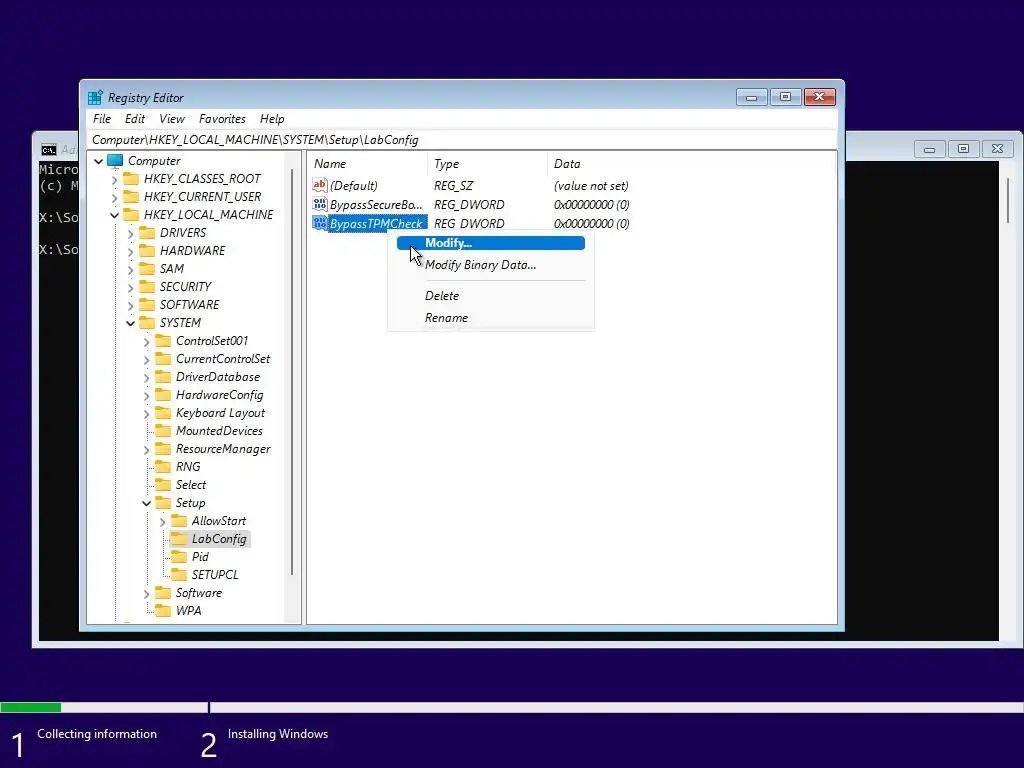Click the SETUPCL folder icon
Screen dimensions: 1024x768
click(x=179, y=575)
